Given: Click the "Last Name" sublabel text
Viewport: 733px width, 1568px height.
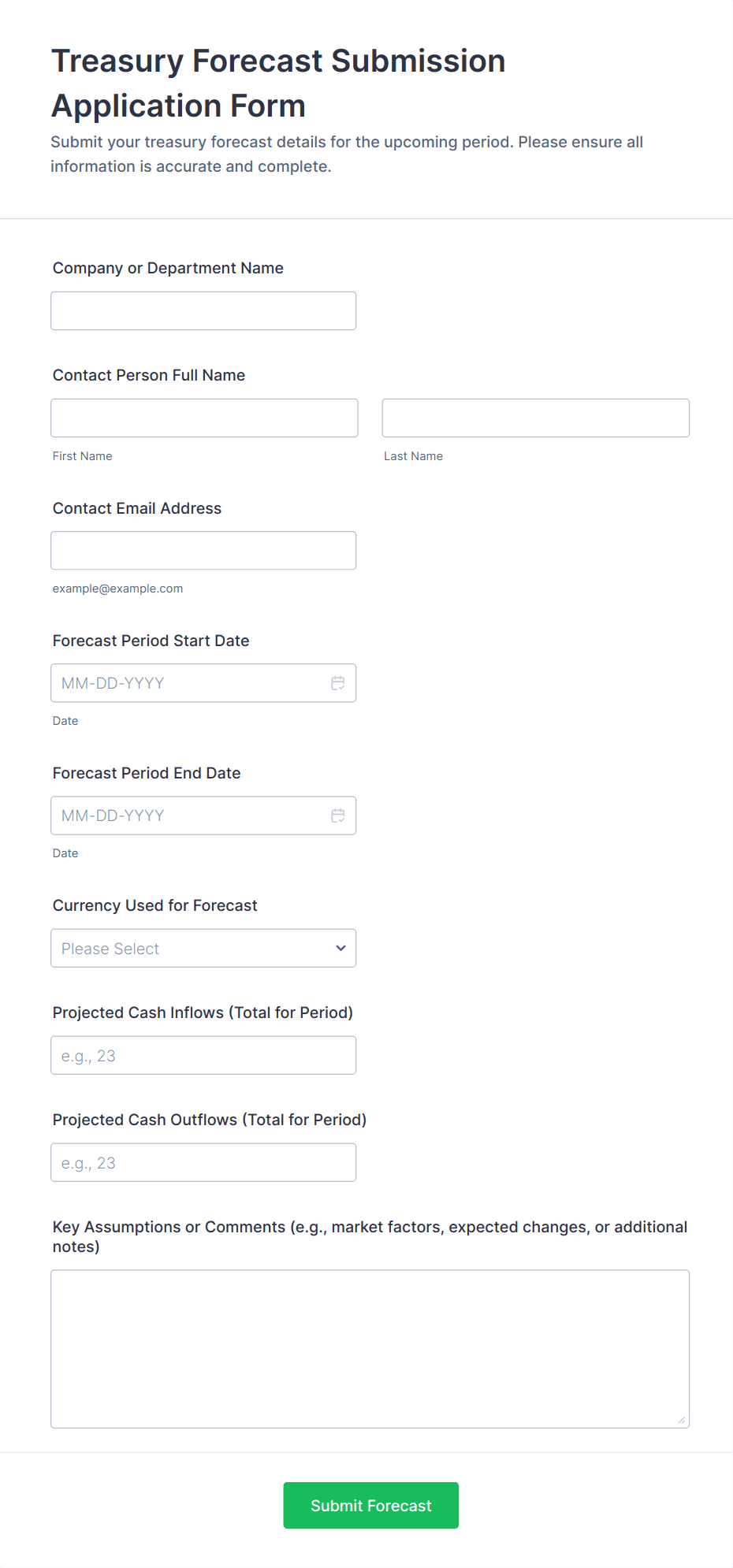Looking at the screenshot, I should (413, 456).
